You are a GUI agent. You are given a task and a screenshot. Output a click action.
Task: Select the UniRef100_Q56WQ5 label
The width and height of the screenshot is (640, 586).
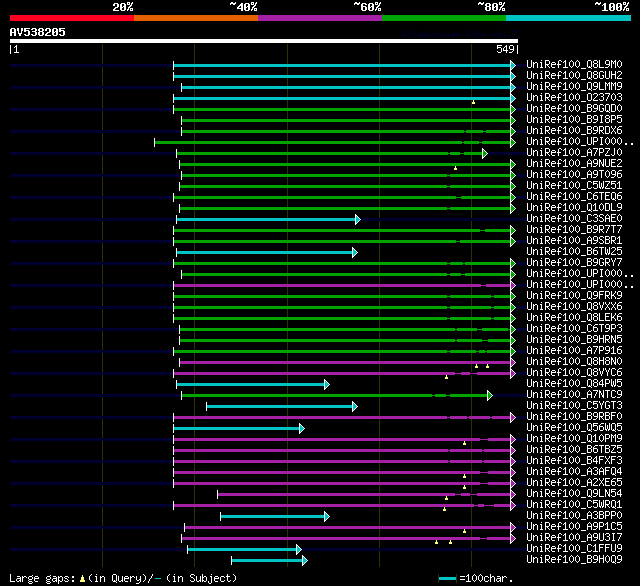pos(574,428)
